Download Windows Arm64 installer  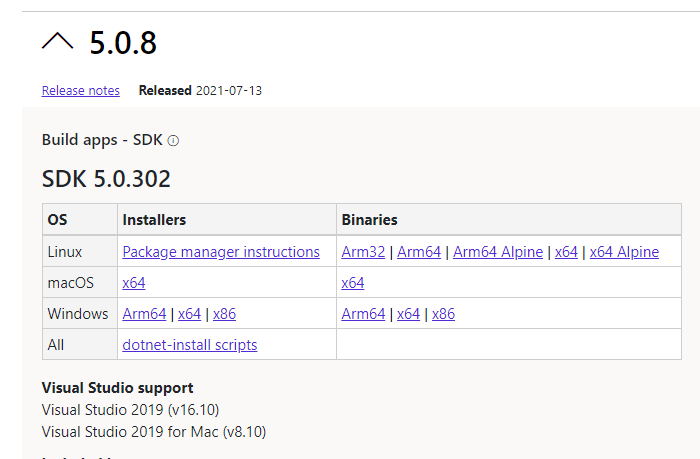[144, 314]
